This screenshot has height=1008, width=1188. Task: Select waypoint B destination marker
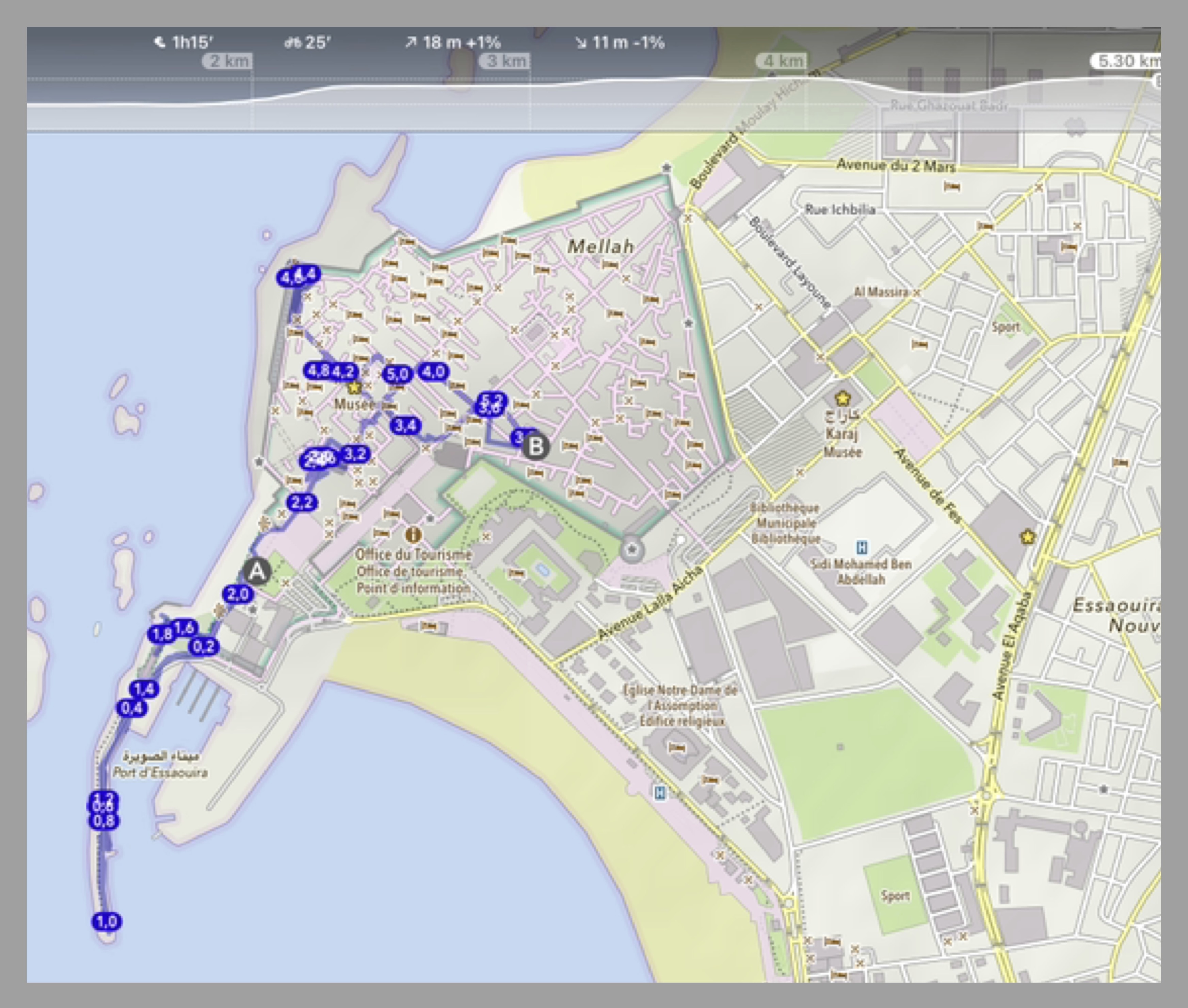[x=535, y=446]
